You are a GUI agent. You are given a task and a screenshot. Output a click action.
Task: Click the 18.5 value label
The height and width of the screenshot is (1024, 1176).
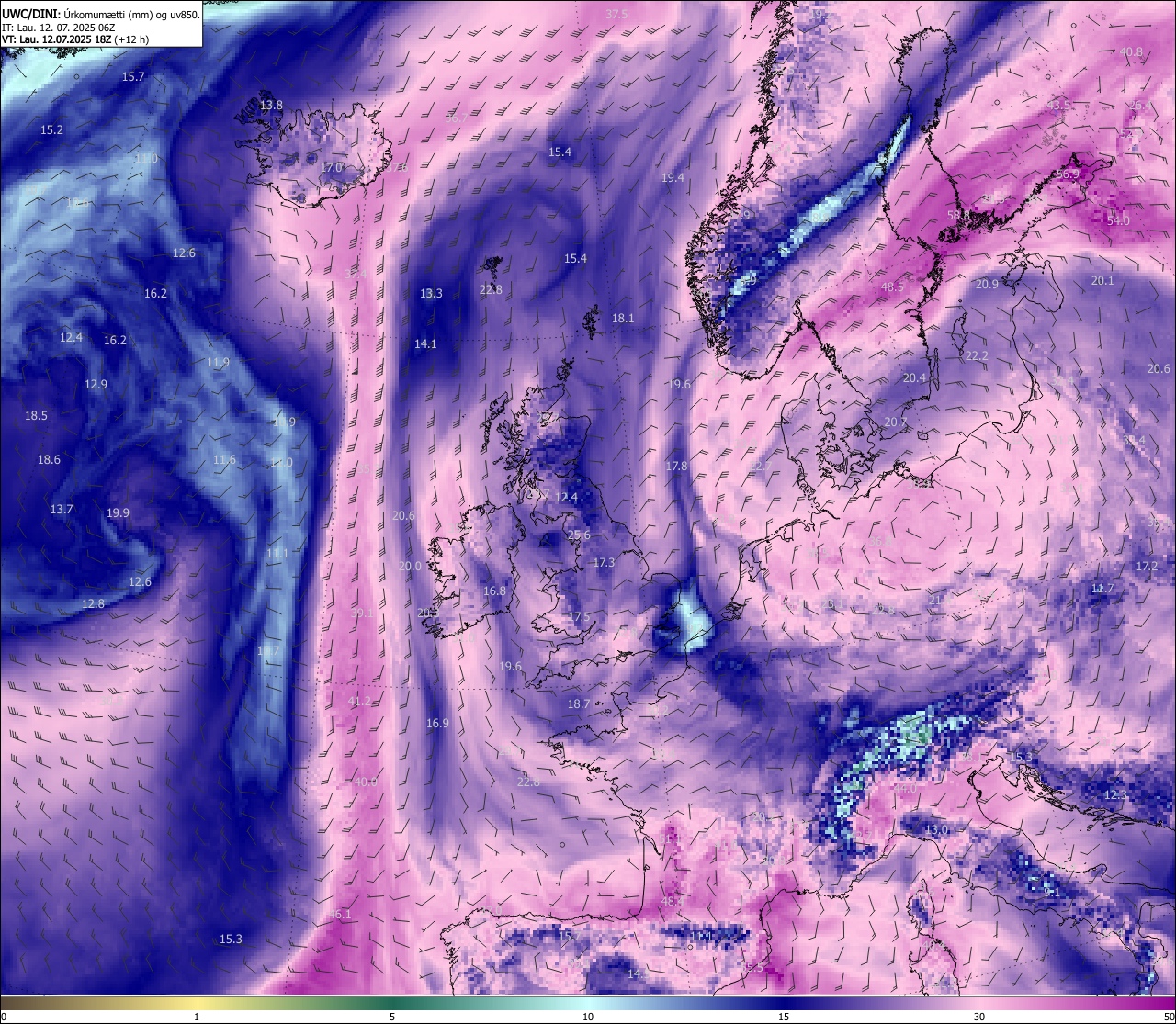(36, 416)
